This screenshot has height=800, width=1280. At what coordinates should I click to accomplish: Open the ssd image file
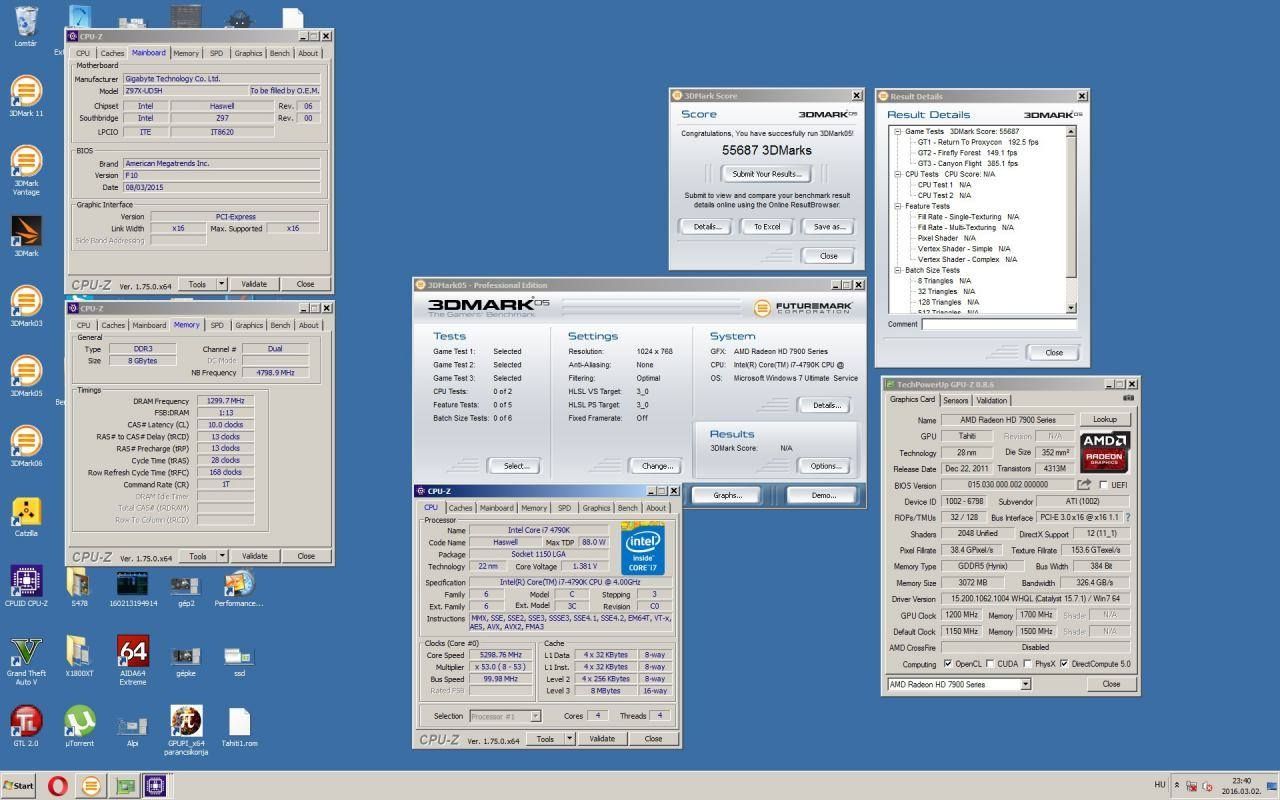pyautogui.click(x=239, y=659)
